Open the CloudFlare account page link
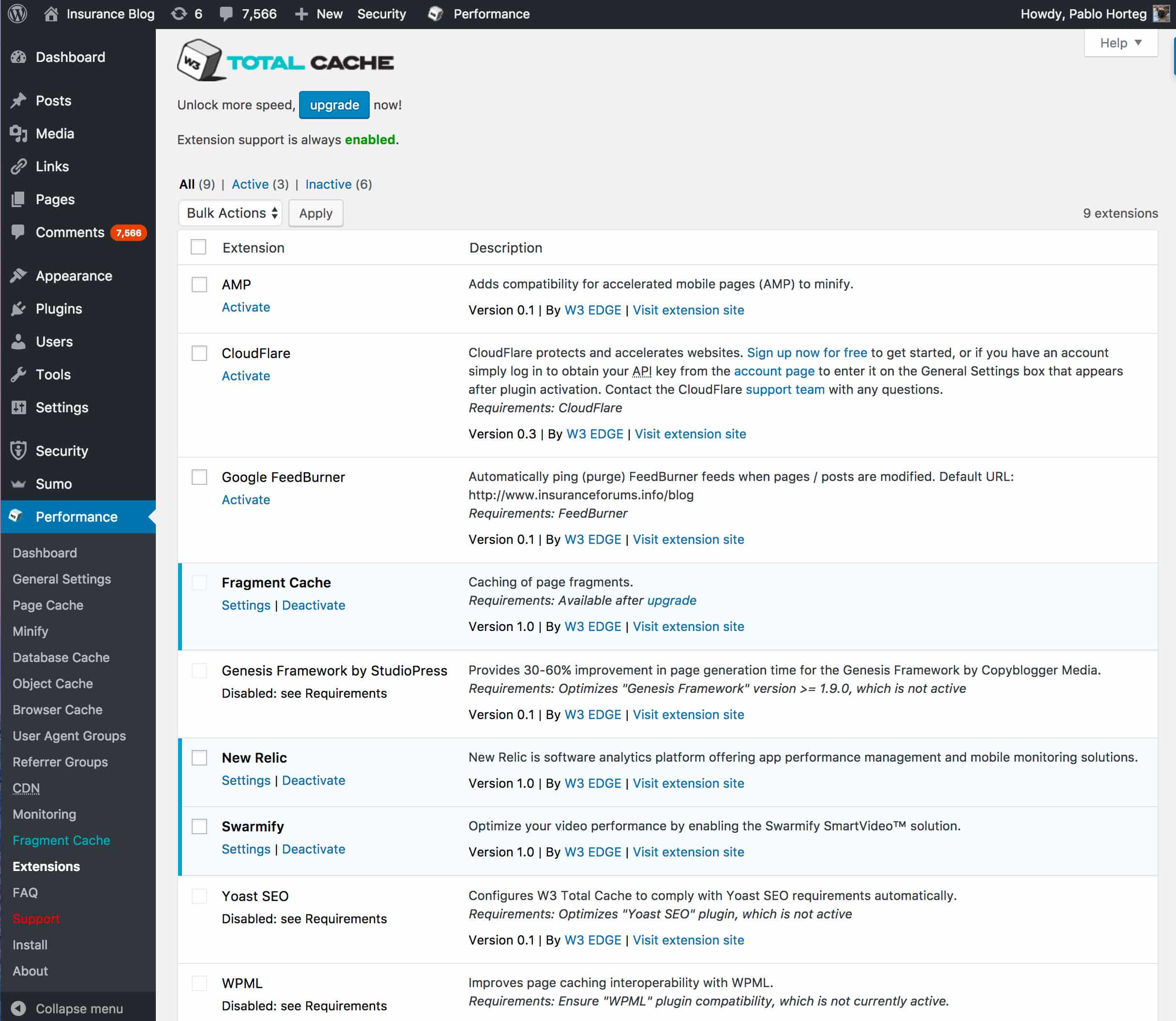1176x1021 pixels. click(774, 371)
